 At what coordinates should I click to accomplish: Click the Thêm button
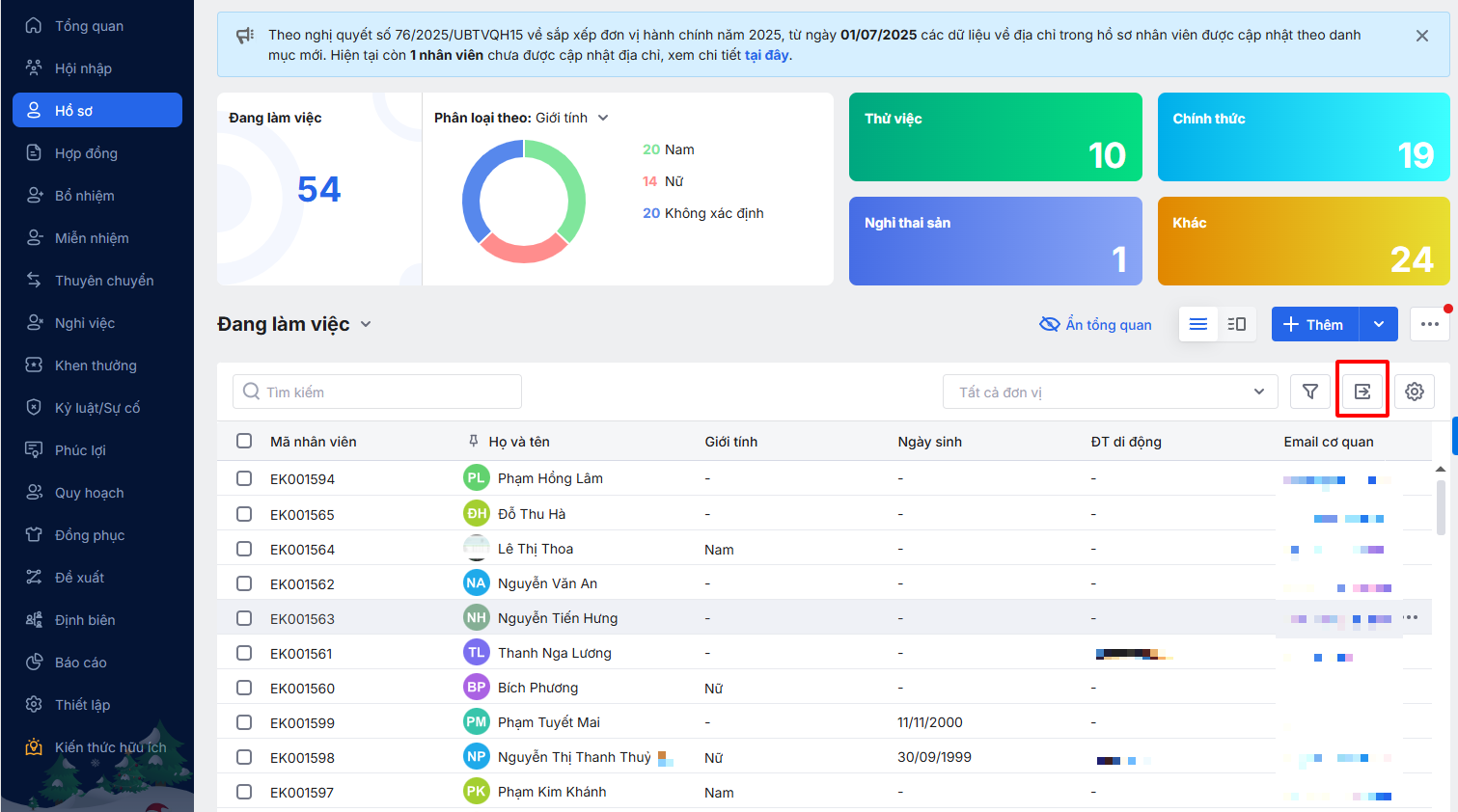pos(1314,324)
